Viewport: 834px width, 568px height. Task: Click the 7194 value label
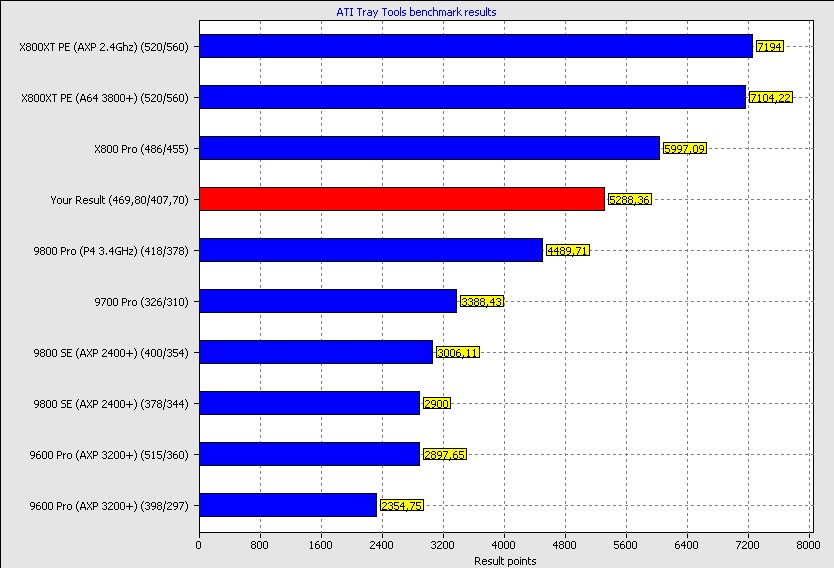(x=770, y=46)
